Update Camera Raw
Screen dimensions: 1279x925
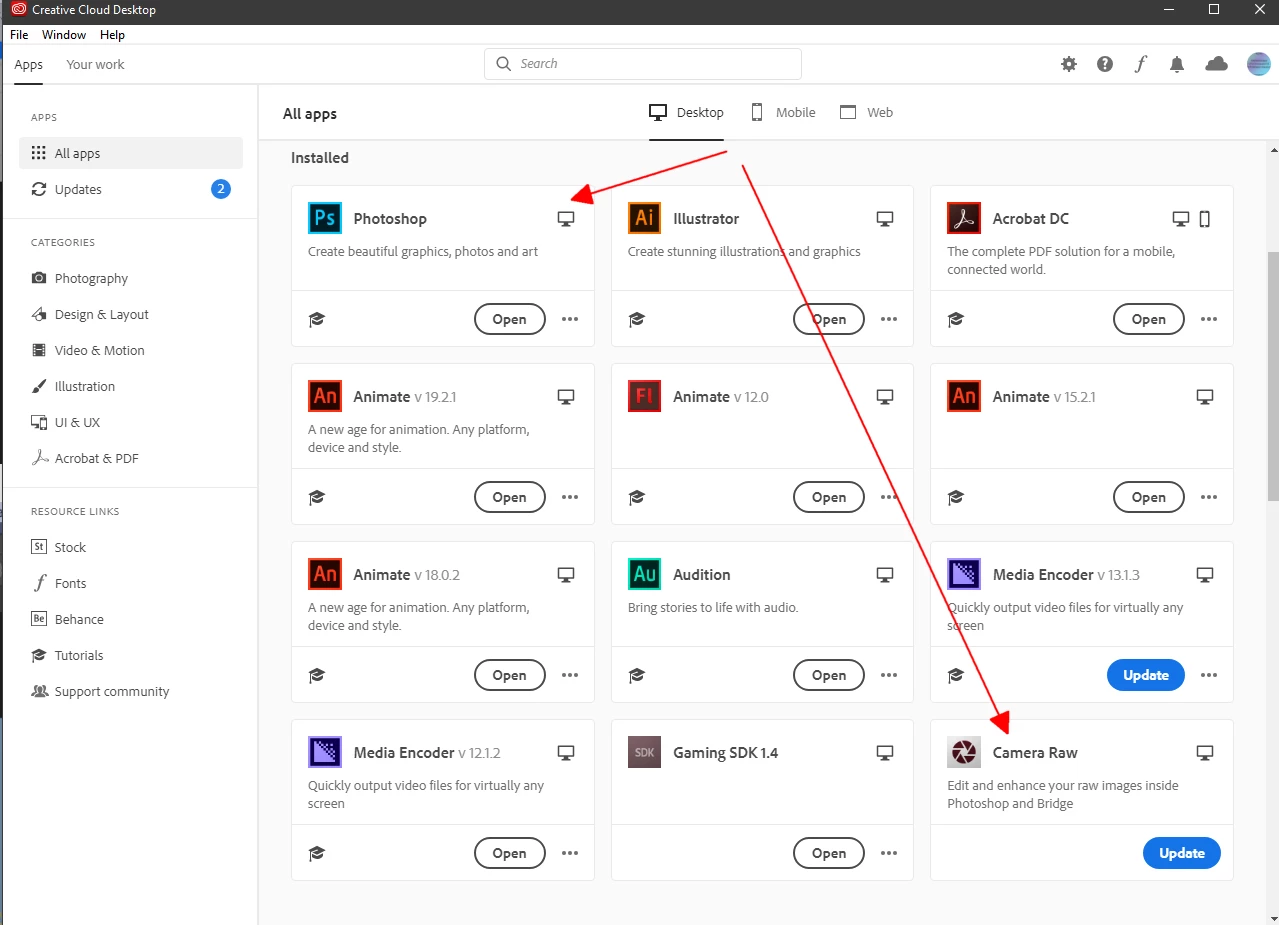point(1182,853)
